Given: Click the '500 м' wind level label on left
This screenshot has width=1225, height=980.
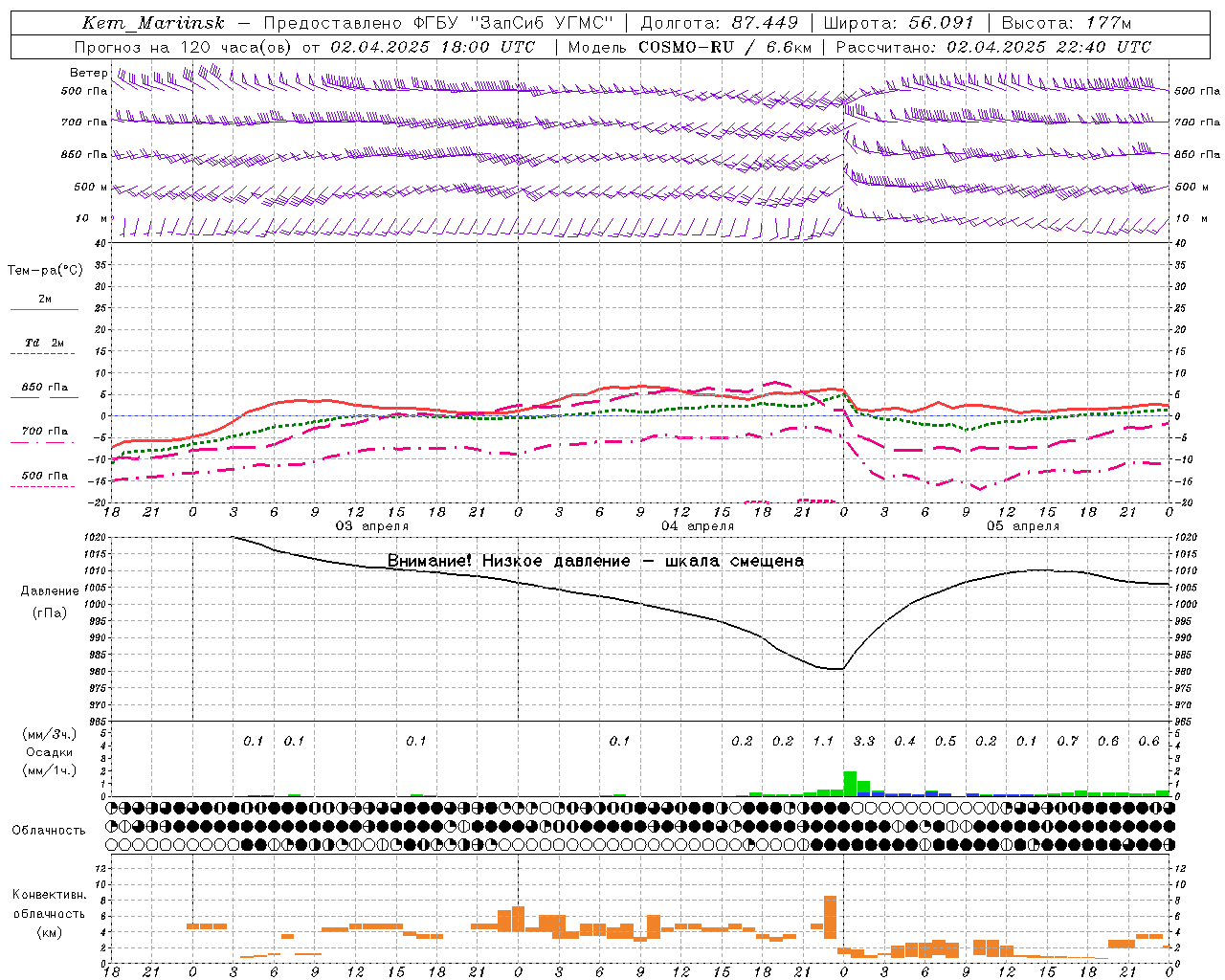Looking at the screenshot, I should click(91, 187).
